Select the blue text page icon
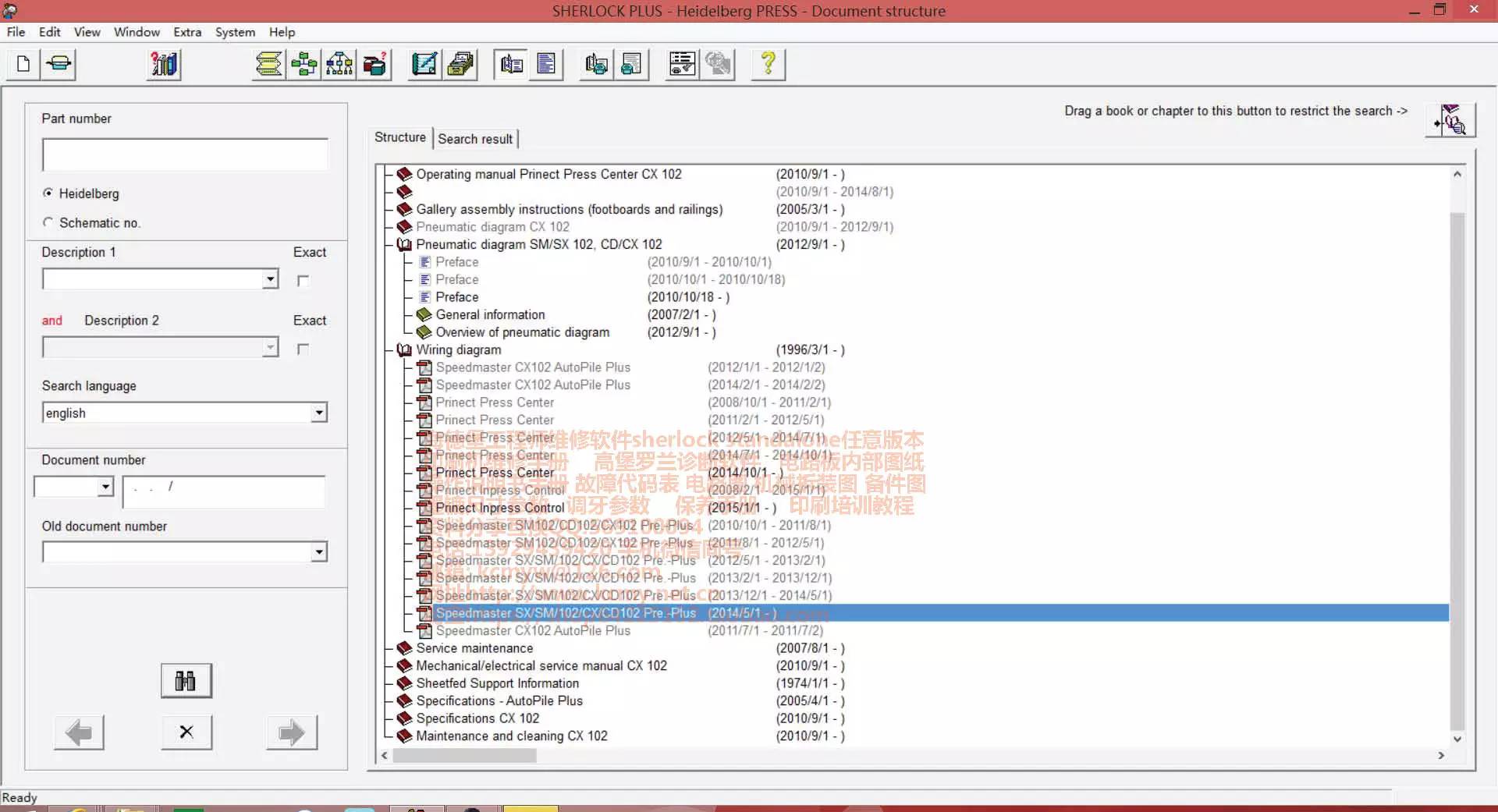The height and width of the screenshot is (812, 1498). click(546, 64)
